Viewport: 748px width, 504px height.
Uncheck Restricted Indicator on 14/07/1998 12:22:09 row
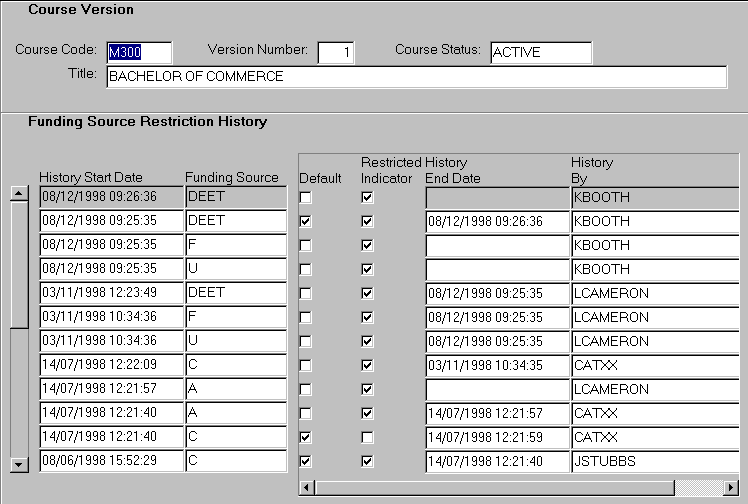point(367,366)
